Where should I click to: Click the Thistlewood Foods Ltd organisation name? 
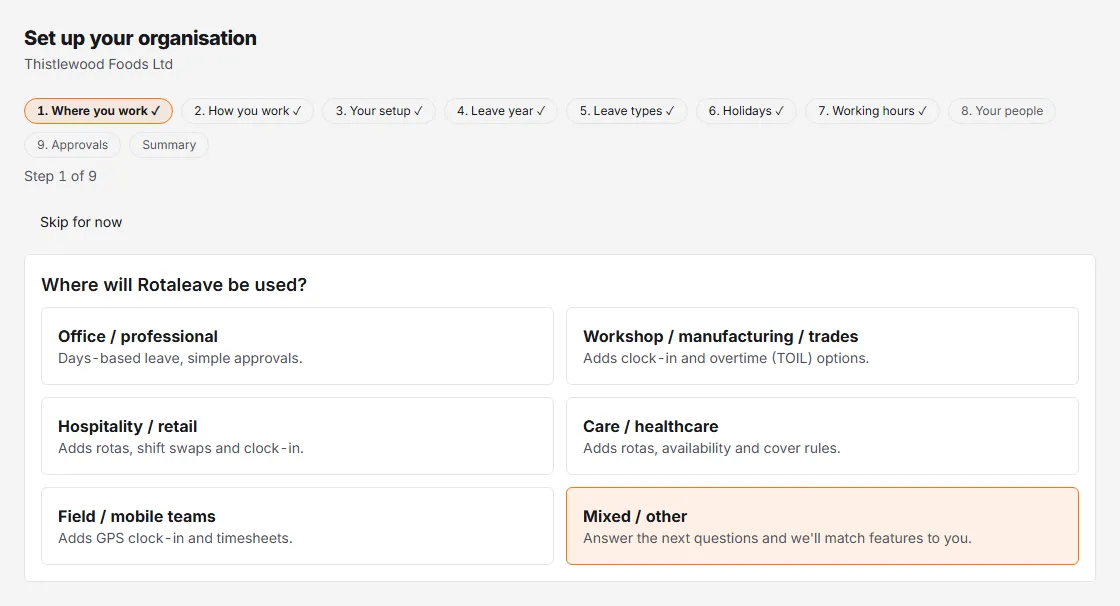tap(99, 64)
